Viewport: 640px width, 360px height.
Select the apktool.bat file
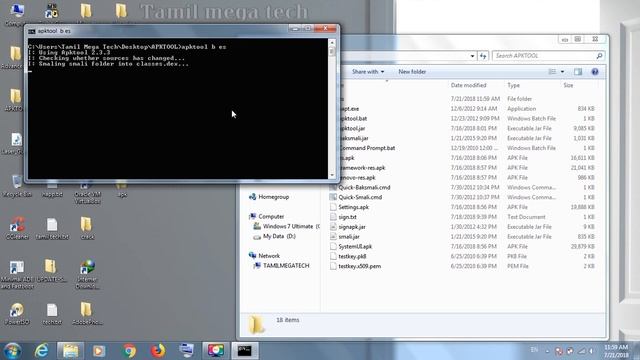pyautogui.click(x=353, y=119)
